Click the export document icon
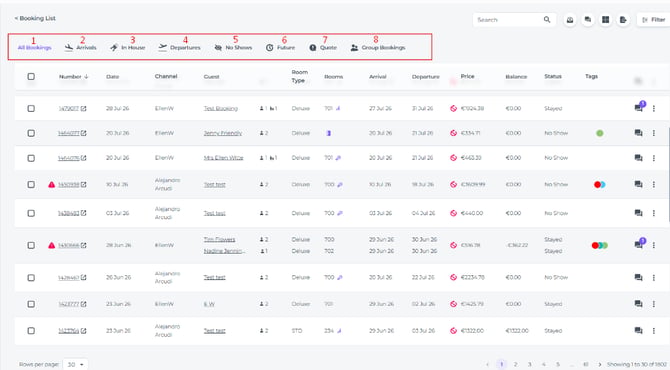The image size is (670, 370). [x=623, y=20]
